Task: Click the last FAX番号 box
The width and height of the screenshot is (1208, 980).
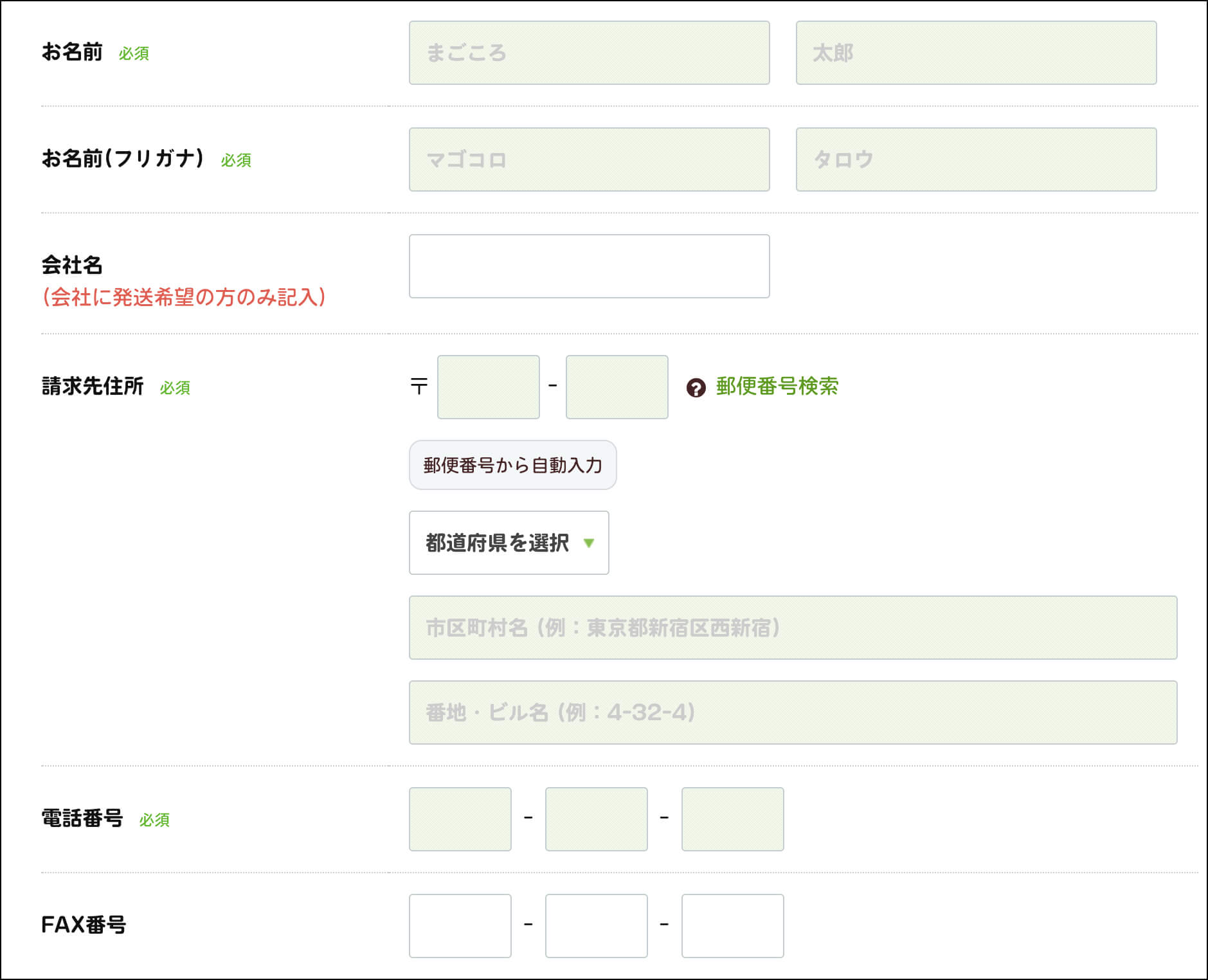Action: click(x=732, y=926)
